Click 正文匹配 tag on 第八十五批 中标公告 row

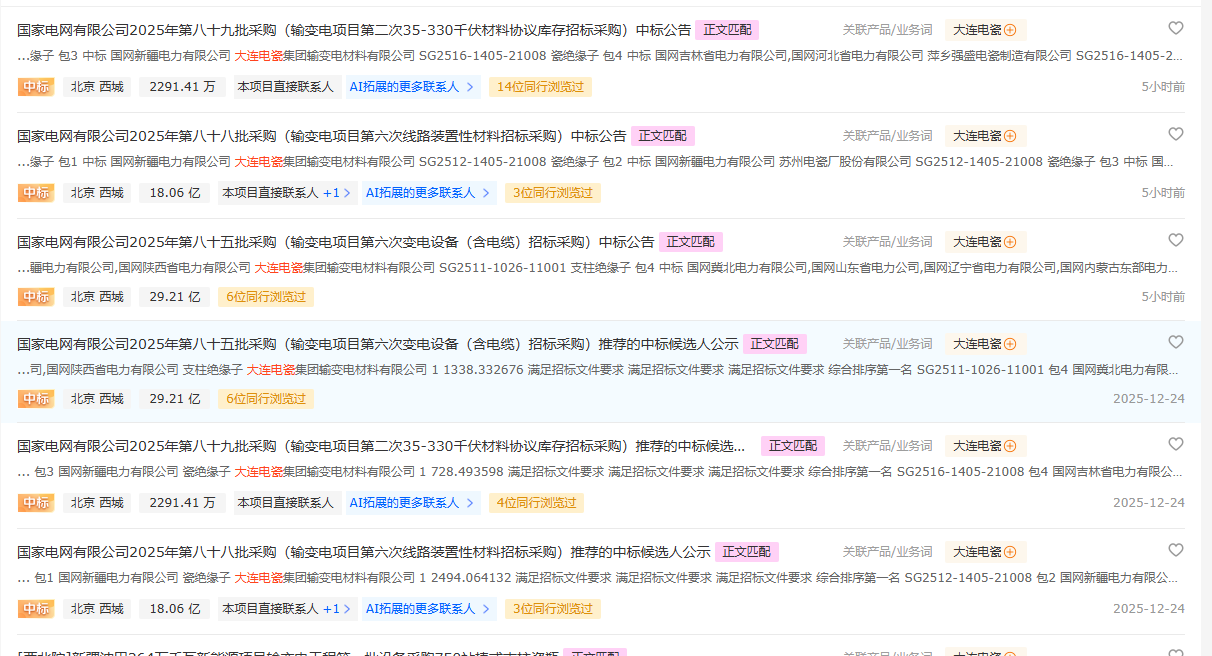tap(691, 242)
